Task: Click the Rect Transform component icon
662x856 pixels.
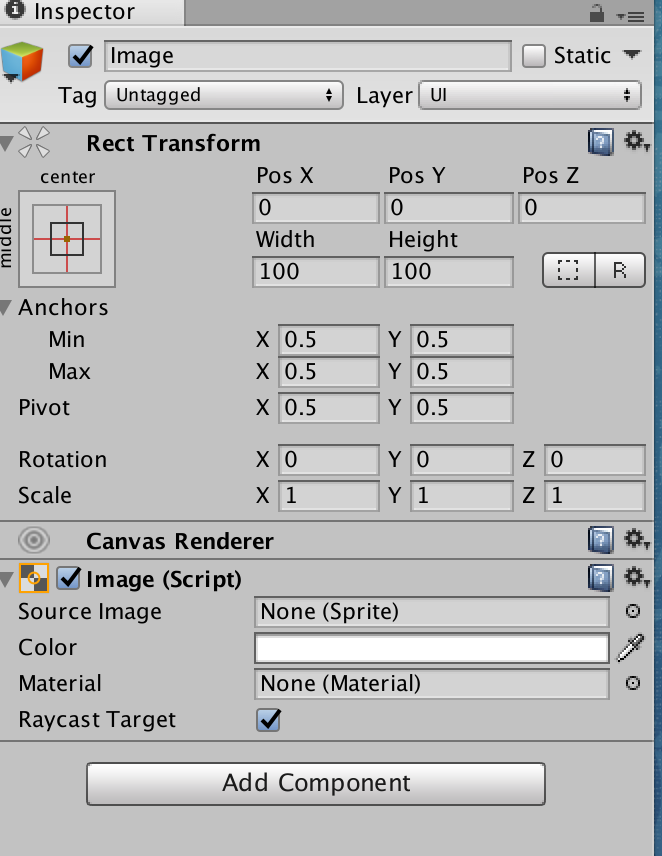Action: [34, 142]
